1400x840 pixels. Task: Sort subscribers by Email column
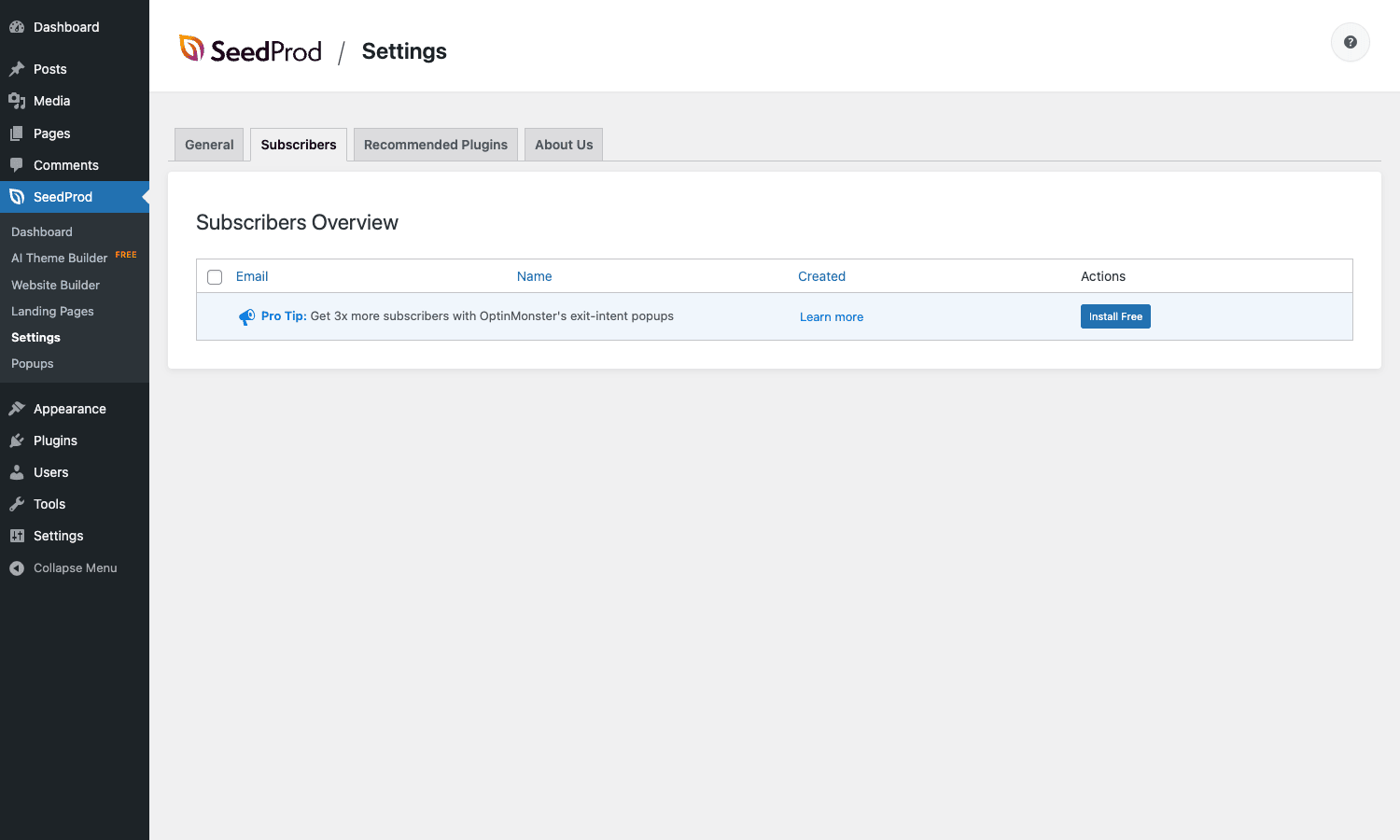tap(252, 276)
